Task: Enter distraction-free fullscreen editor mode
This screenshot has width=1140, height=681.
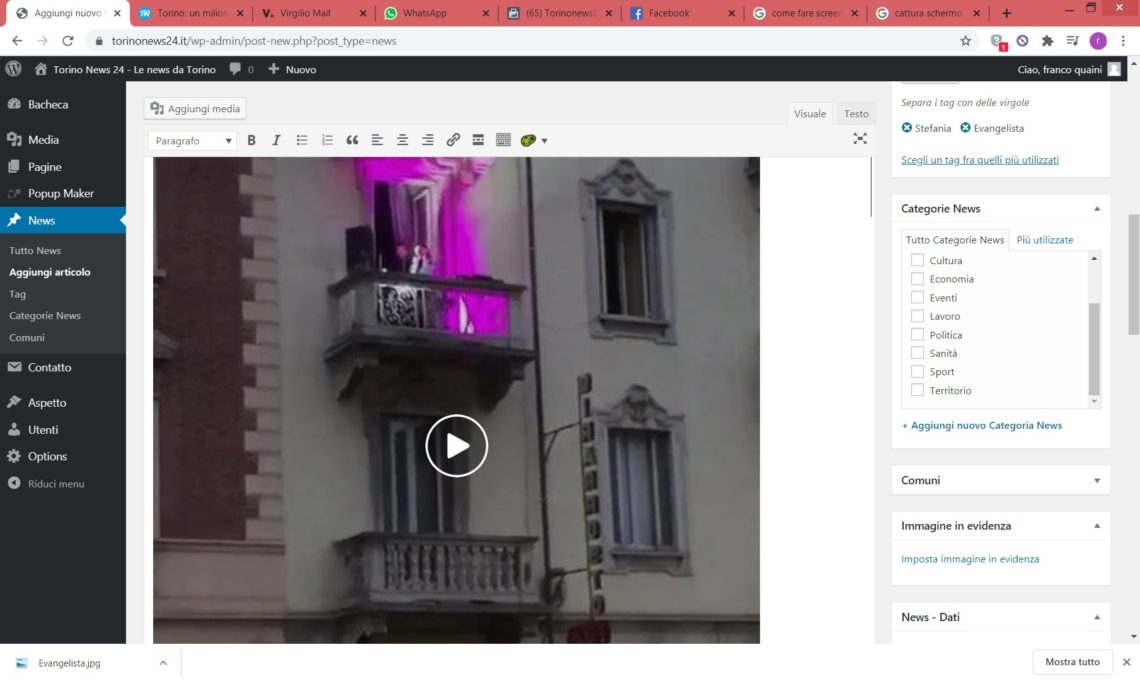Action: (x=859, y=139)
